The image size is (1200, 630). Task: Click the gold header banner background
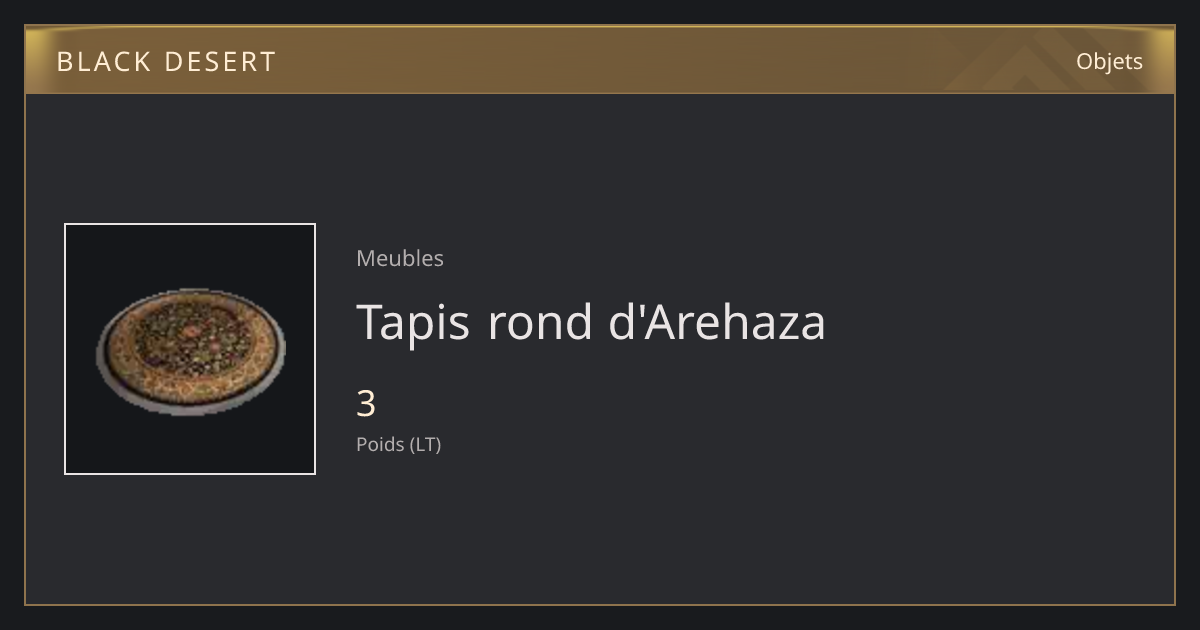600,60
